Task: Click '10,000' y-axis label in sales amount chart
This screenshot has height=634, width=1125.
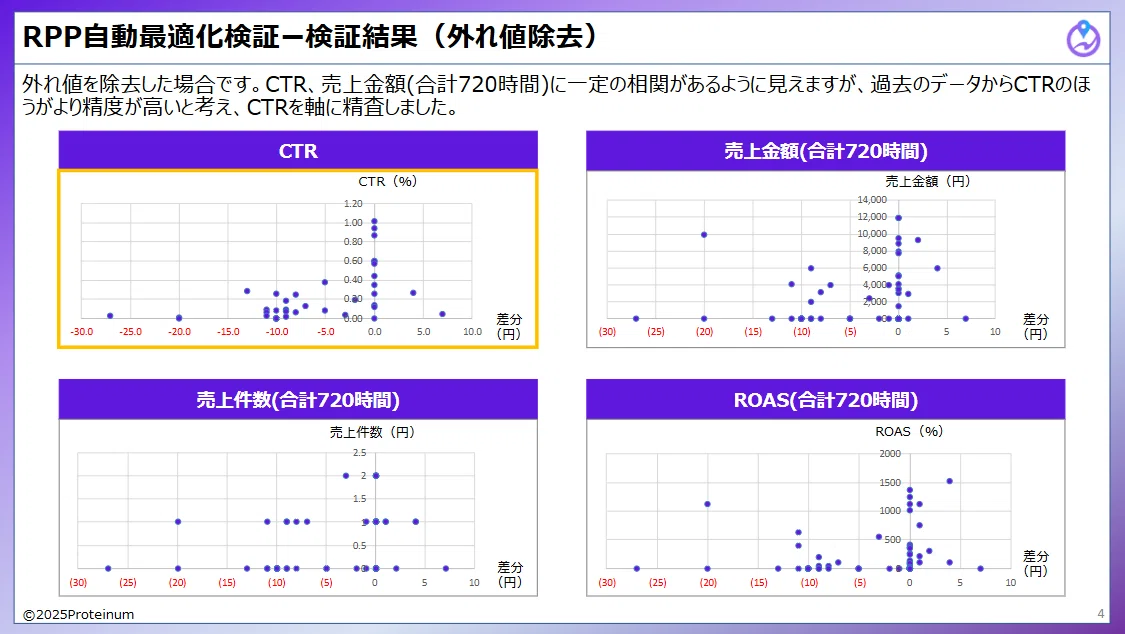Action: [872, 233]
